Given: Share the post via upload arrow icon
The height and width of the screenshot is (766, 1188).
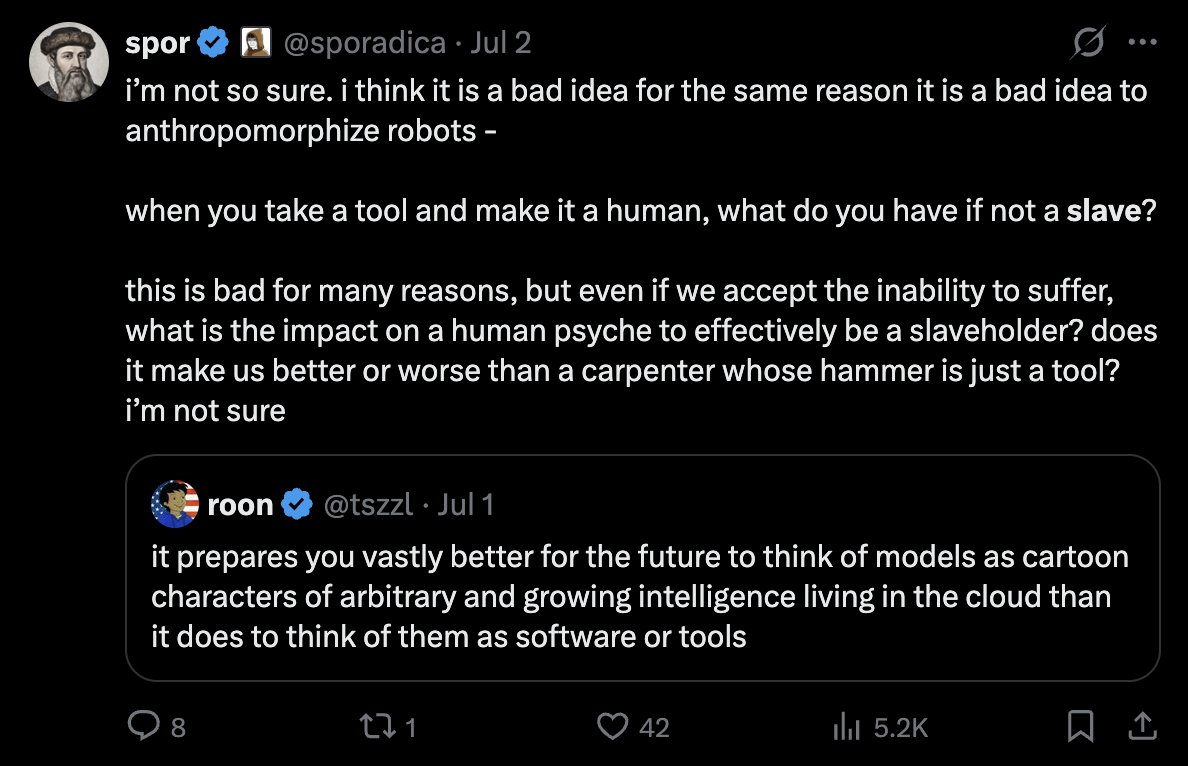Looking at the screenshot, I should [1143, 726].
